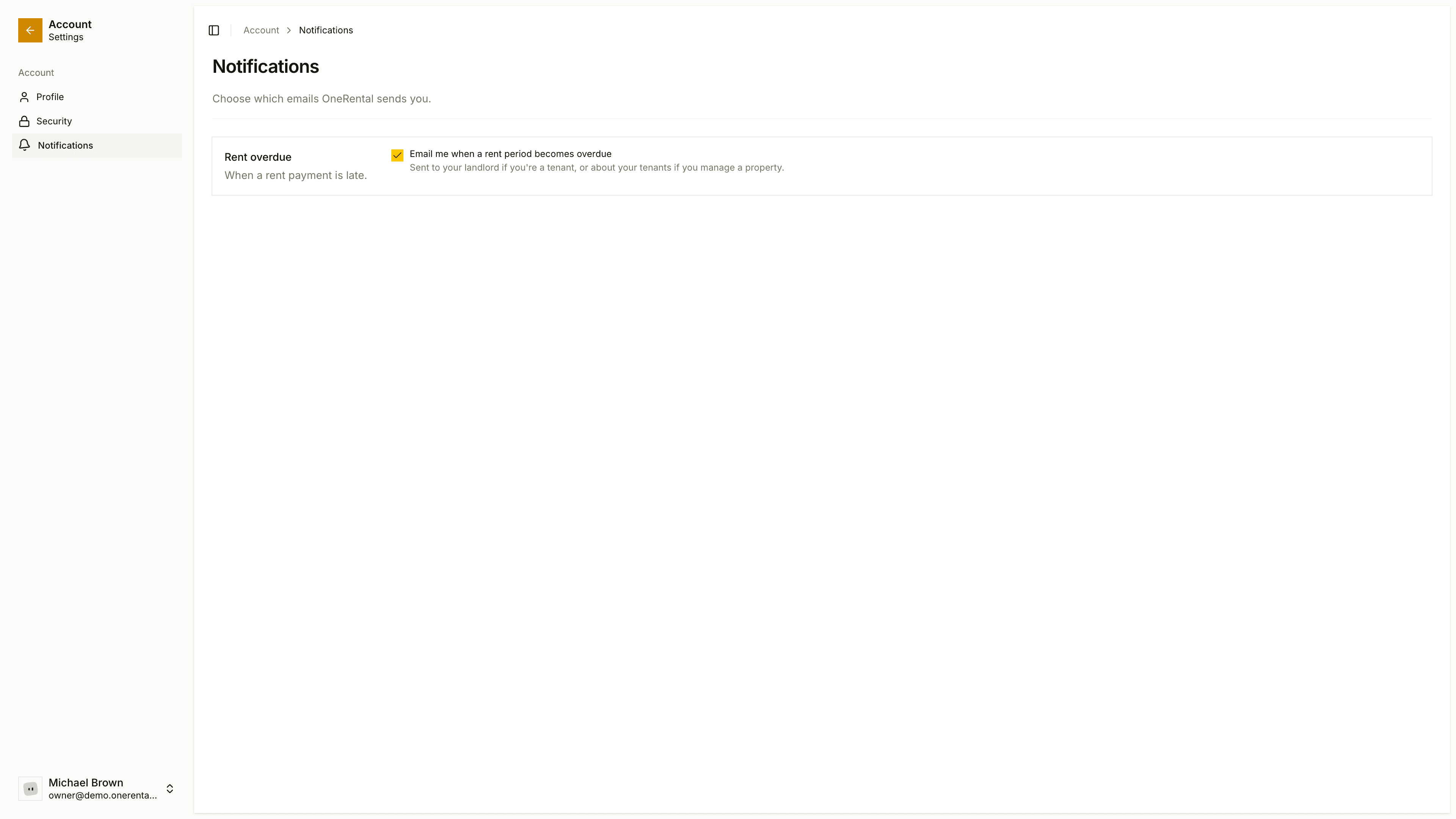Viewport: 1456px width, 819px height.
Task: Toggle the sidebar panel icon
Action: pos(213,30)
